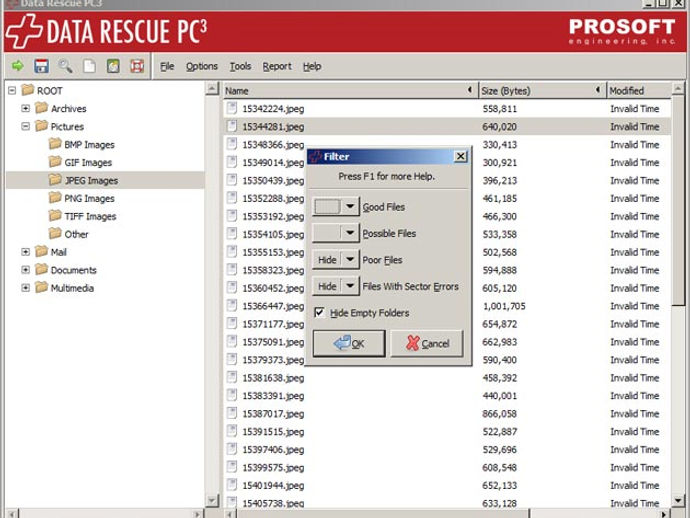
Task: Select the 866,058 size value
Action: tap(499, 414)
